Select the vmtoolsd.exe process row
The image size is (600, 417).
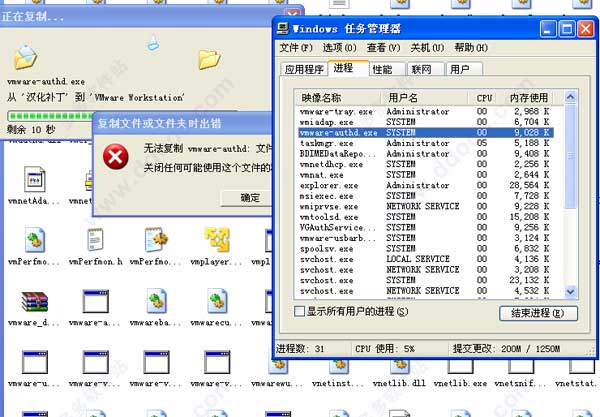[425, 217]
